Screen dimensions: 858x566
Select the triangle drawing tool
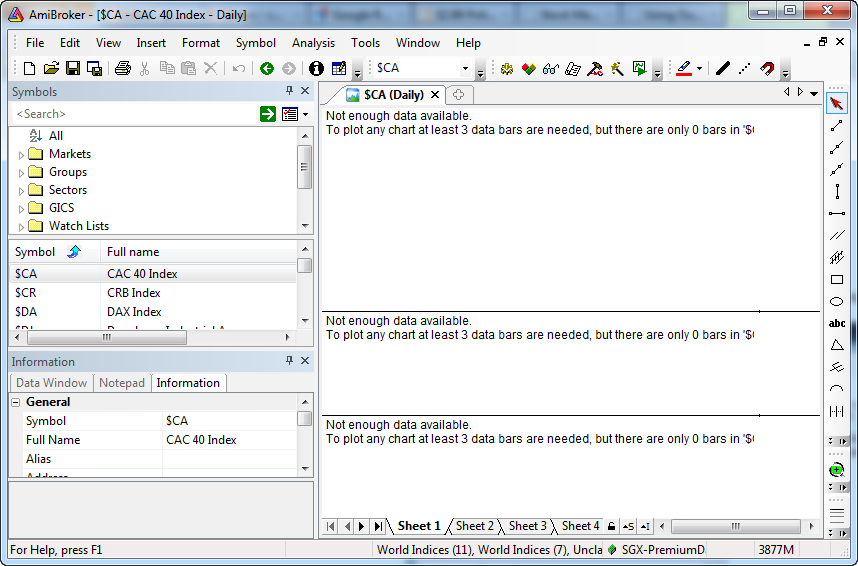(837, 345)
